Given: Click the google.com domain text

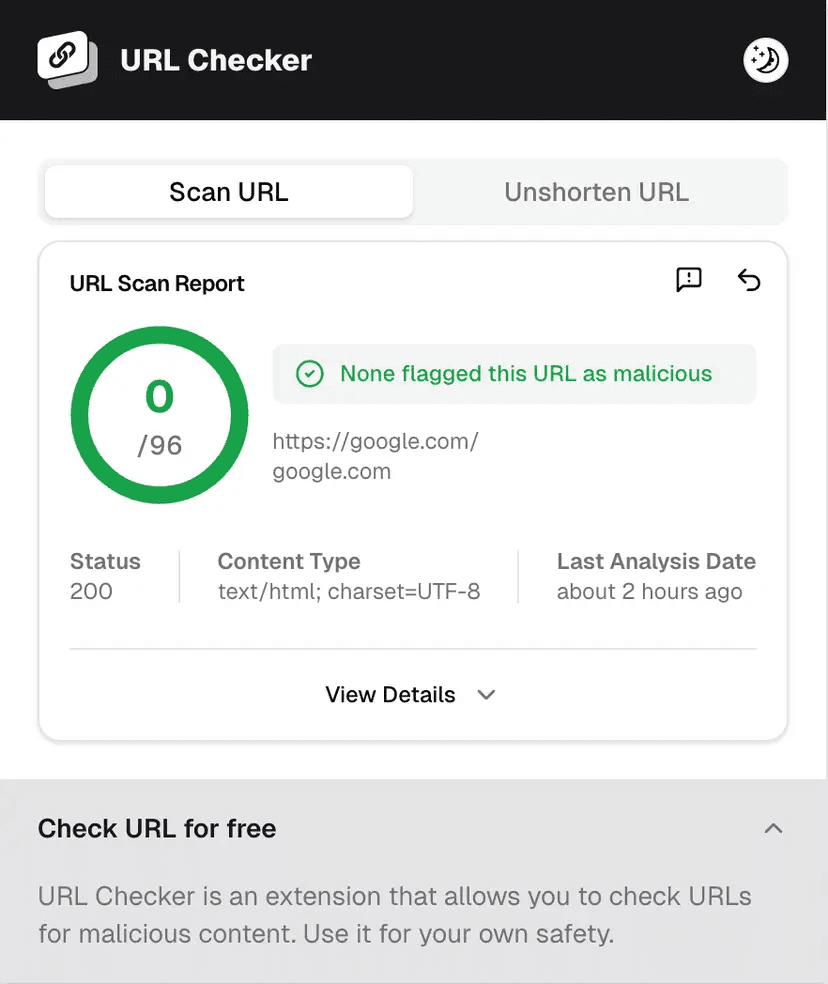Looking at the screenshot, I should pos(331,471).
